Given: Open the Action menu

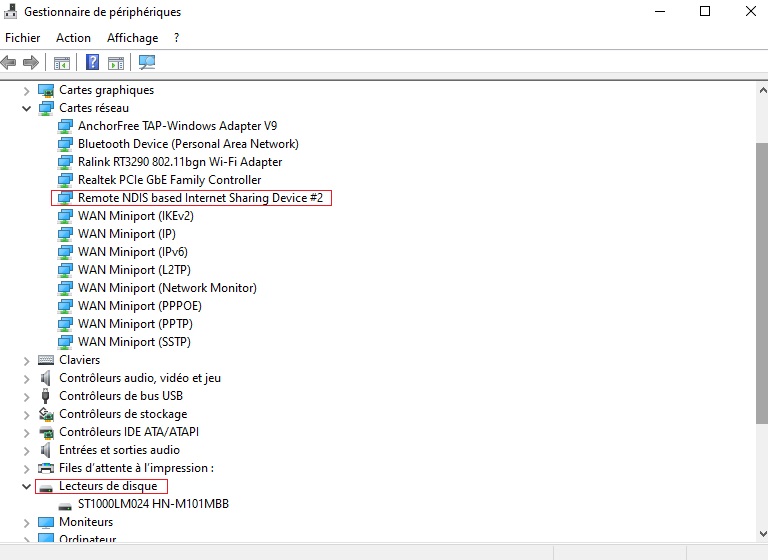Looking at the screenshot, I should pos(73,38).
